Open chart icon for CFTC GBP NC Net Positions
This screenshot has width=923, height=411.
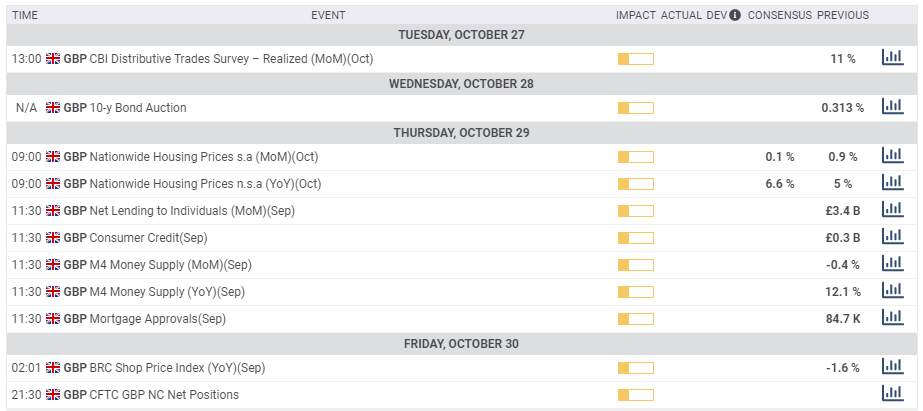coord(892,393)
